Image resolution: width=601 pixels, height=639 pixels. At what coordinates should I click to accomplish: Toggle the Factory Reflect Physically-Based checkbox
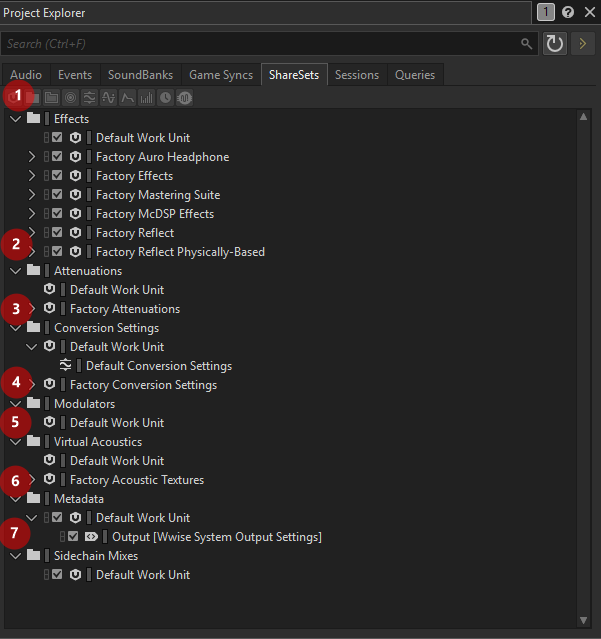[57, 251]
